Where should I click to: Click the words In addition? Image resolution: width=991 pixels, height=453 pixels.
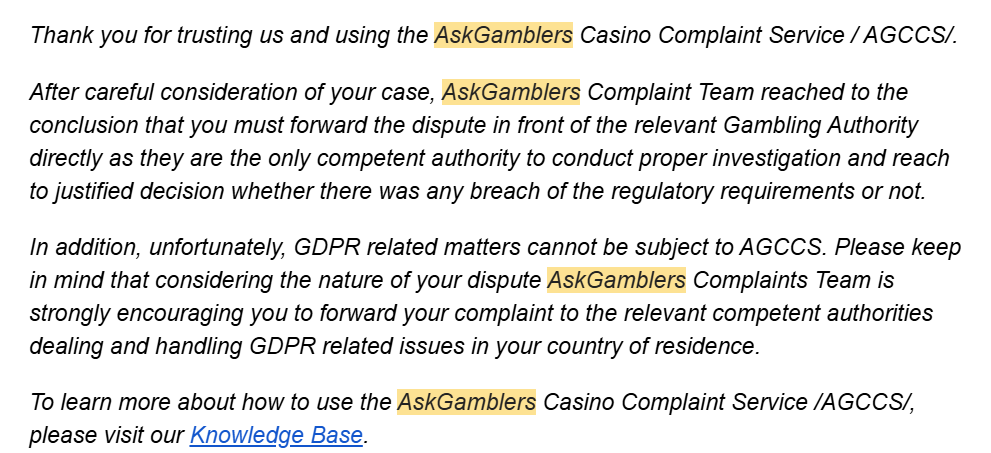pos(85,247)
